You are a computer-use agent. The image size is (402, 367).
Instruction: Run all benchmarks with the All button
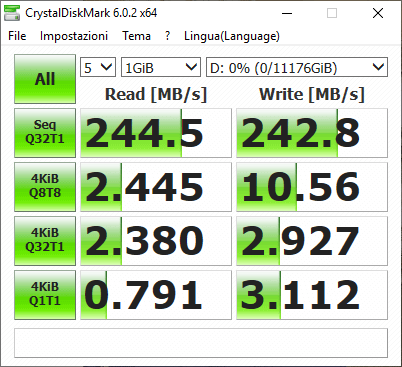point(45,79)
